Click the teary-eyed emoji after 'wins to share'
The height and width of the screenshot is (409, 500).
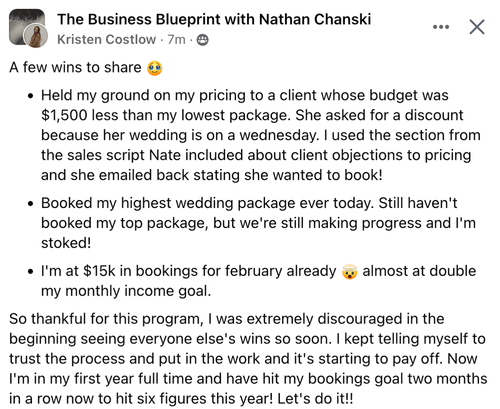[x=155, y=68]
